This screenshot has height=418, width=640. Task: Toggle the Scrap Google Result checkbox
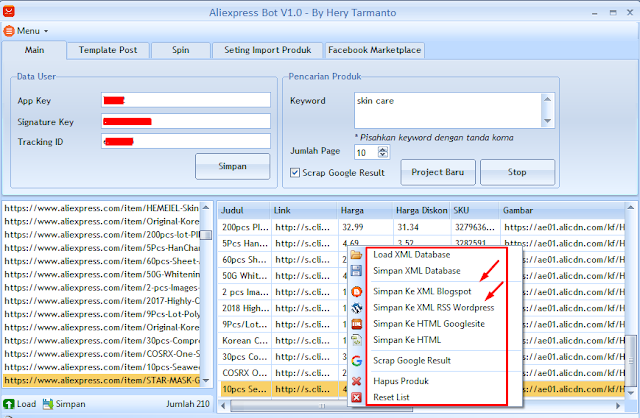click(x=295, y=173)
